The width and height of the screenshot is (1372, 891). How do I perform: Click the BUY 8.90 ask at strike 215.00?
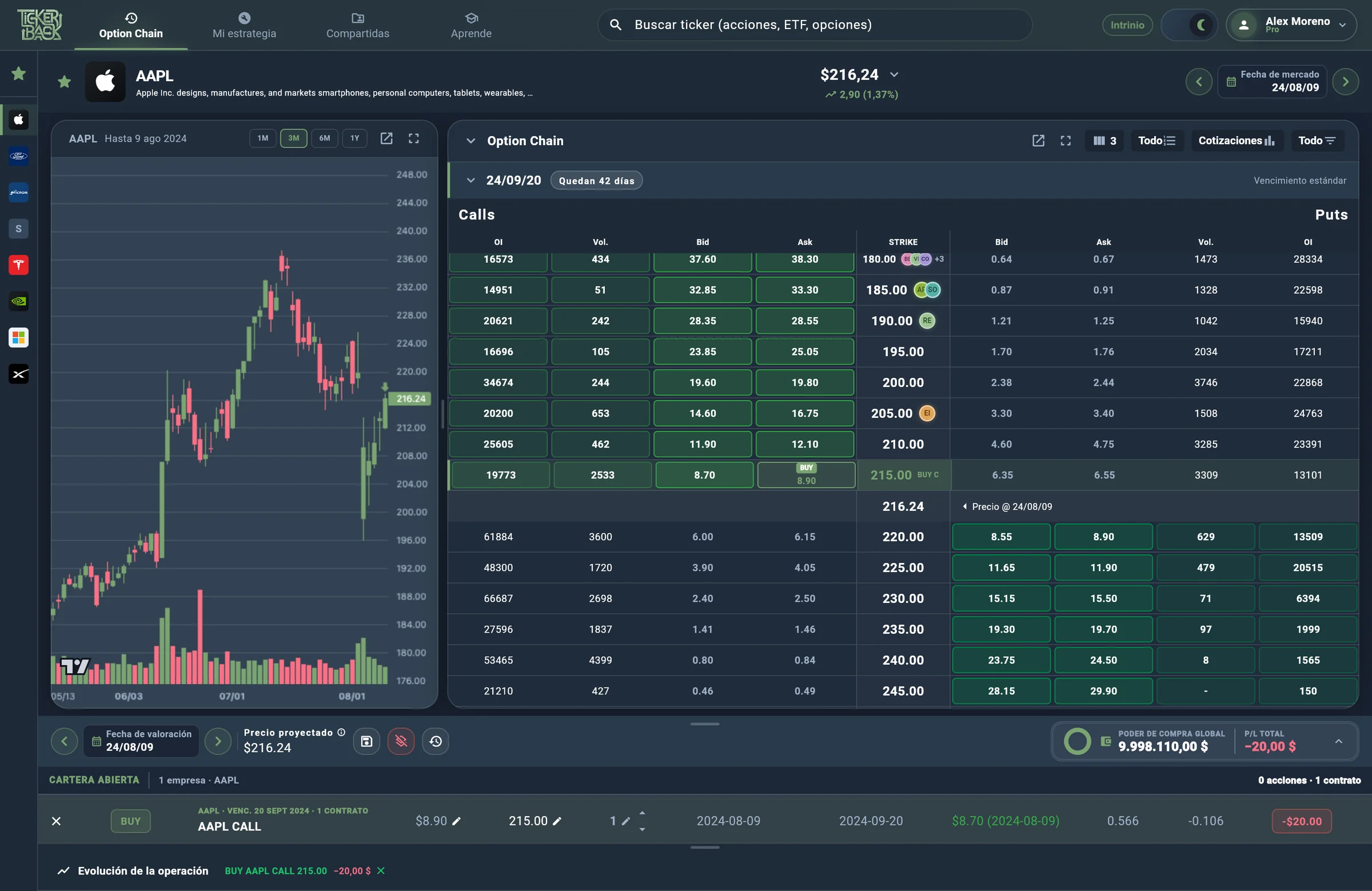point(807,475)
